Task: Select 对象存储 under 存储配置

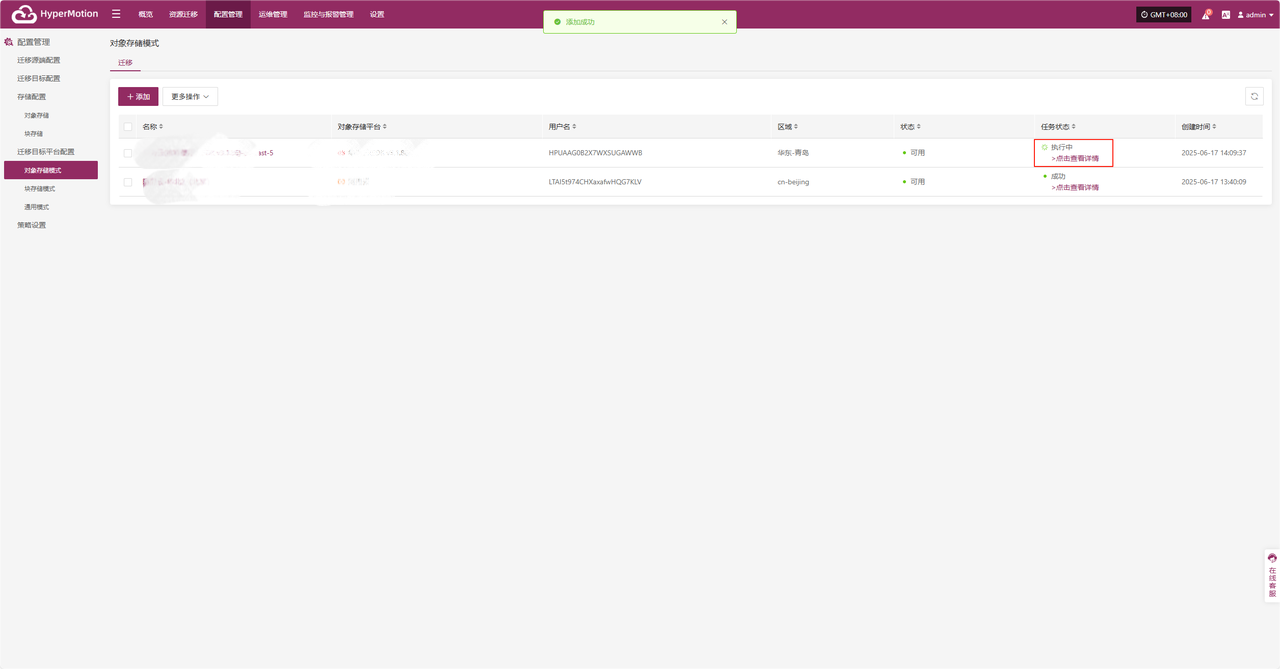Action: (37, 115)
